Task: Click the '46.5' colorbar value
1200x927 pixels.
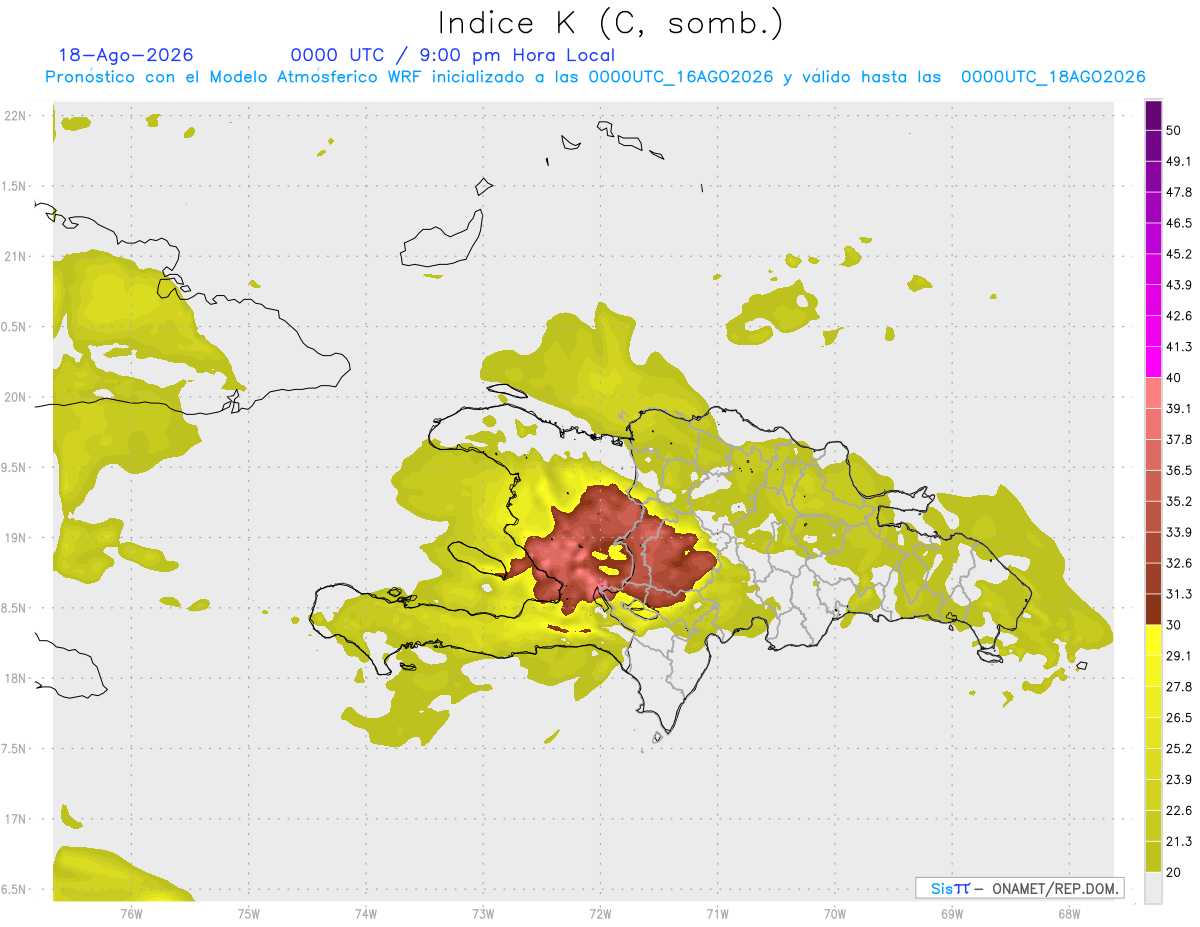Action: point(1179,224)
